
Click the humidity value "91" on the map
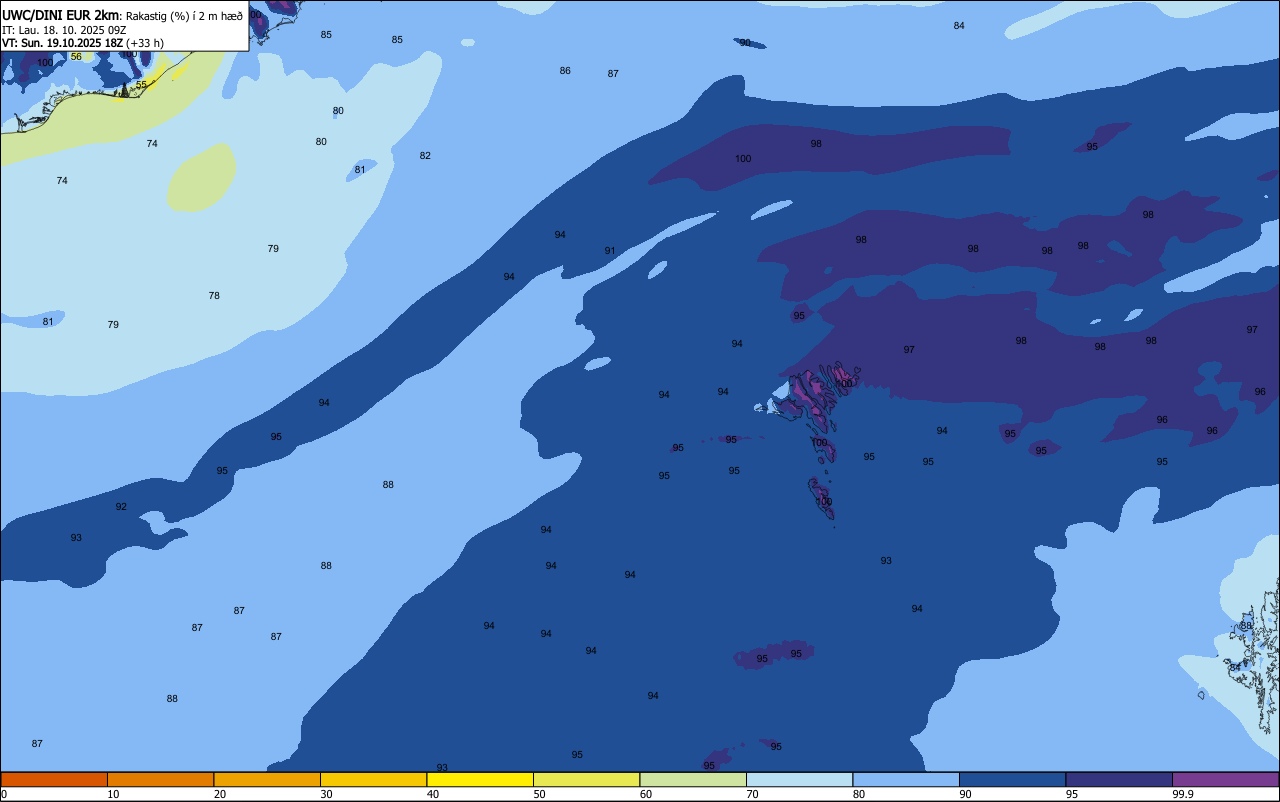click(610, 251)
